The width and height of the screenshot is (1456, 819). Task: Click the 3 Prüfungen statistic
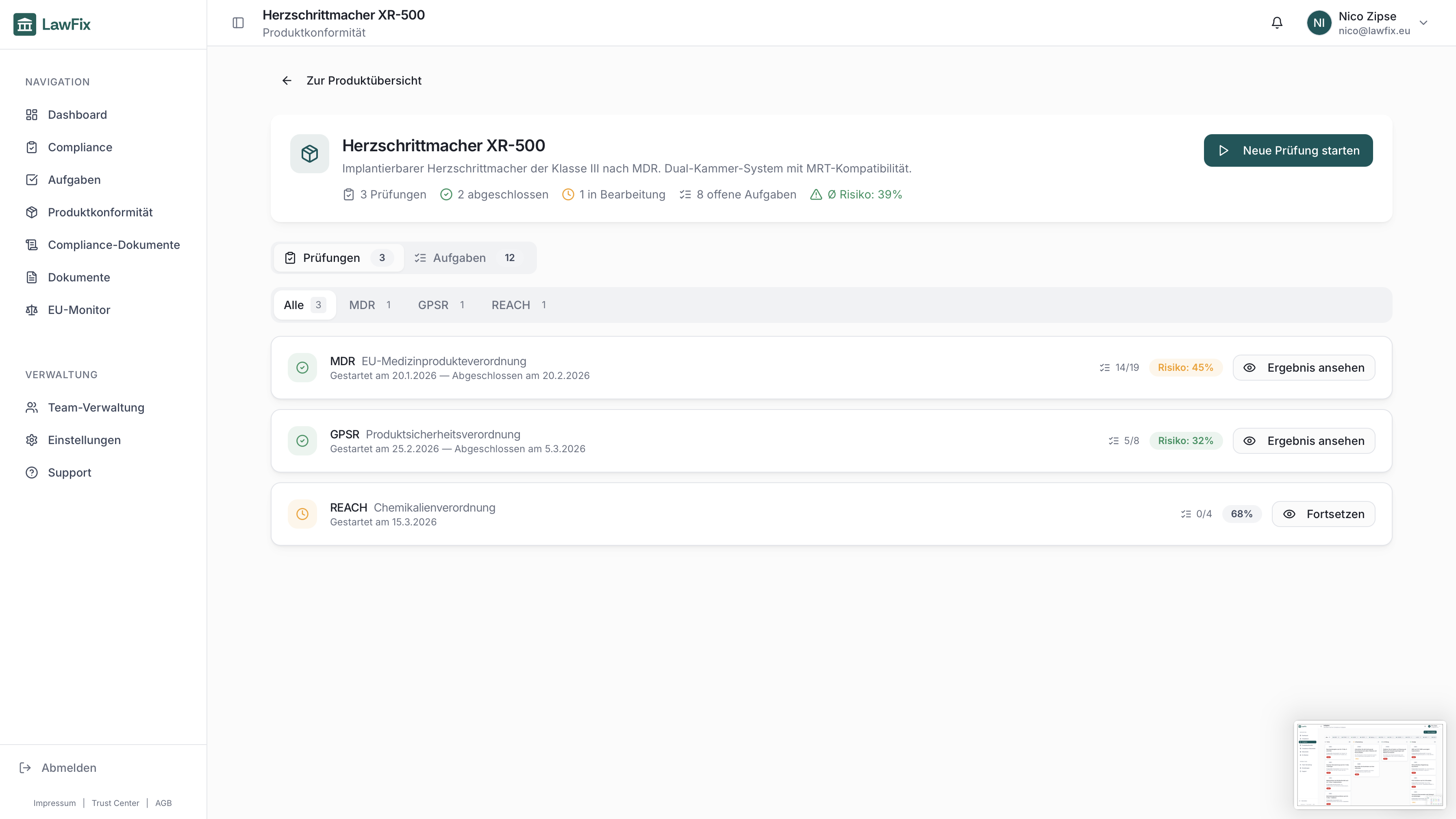(385, 194)
